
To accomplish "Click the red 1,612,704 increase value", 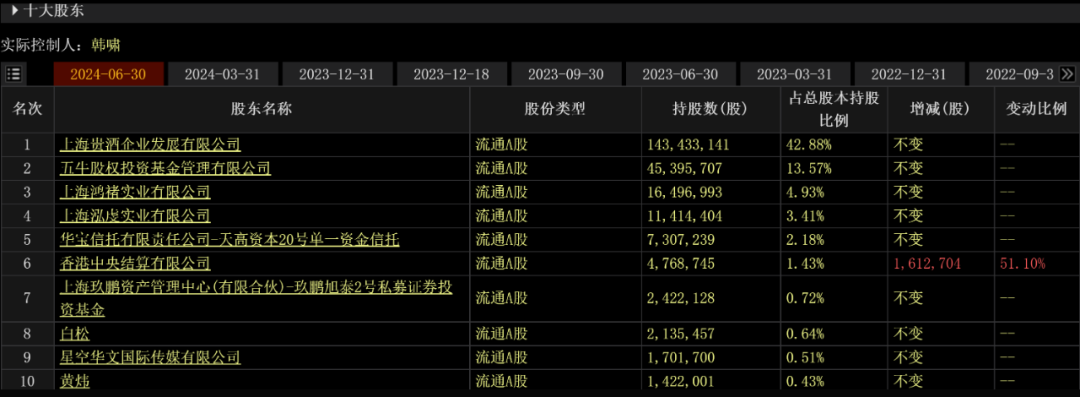I will coord(927,263).
